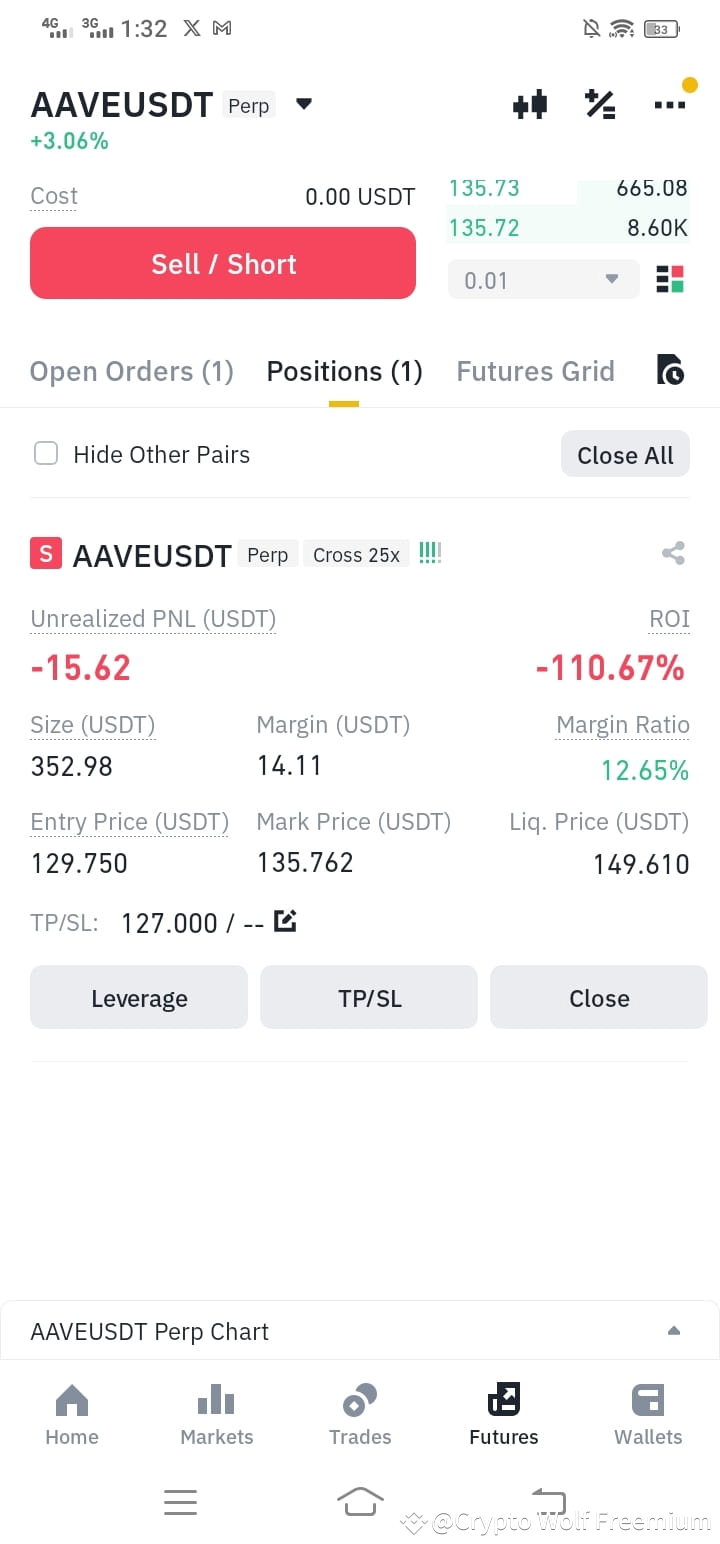Open the more options three-dot menu
720x1544 pixels.
670,103
